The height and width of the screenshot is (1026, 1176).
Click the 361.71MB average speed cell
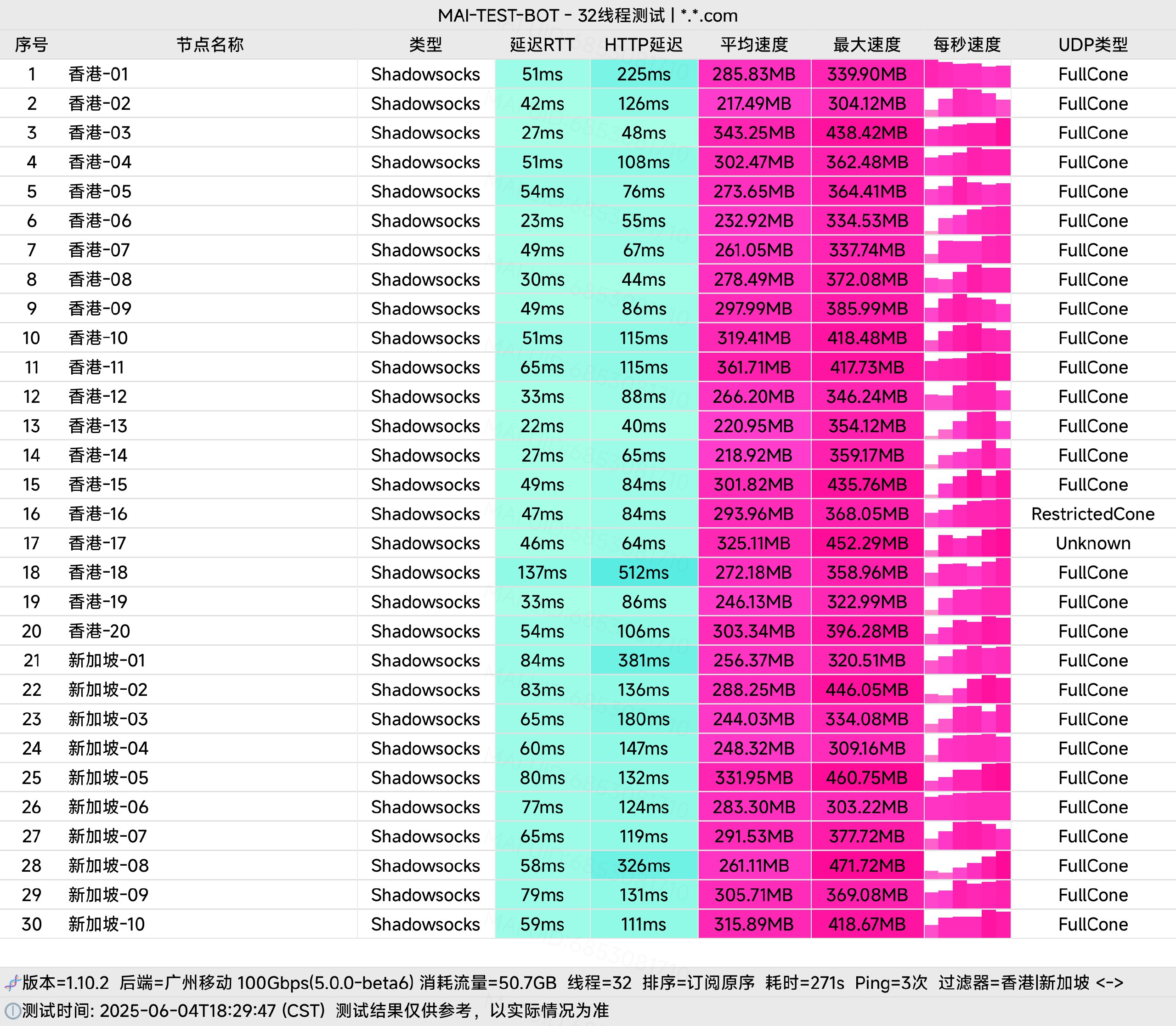pyautogui.click(x=754, y=367)
